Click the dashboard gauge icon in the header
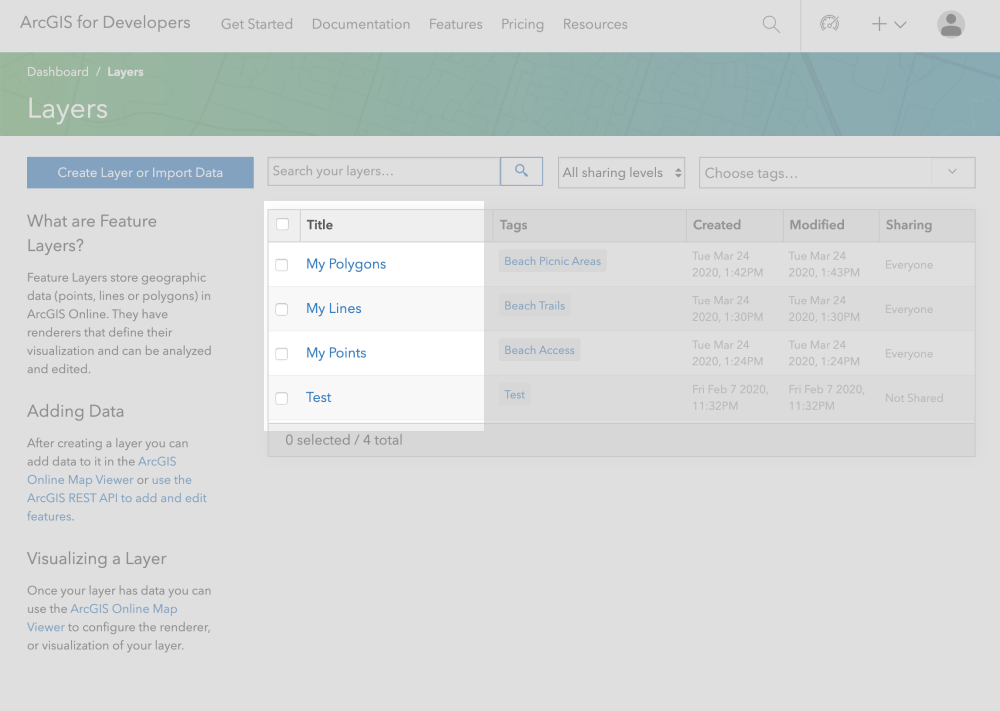This screenshot has height=711, width=1000. coord(829,23)
